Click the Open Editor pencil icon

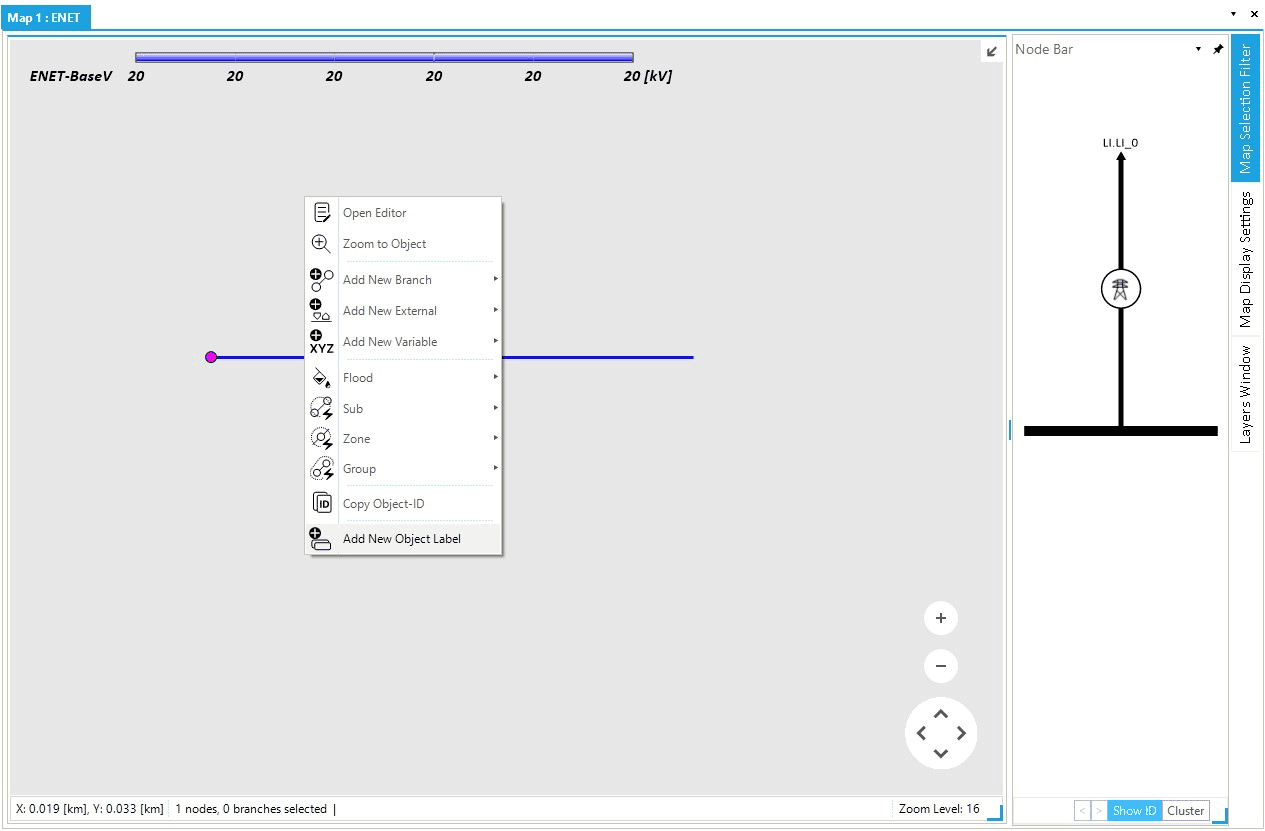coord(322,212)
